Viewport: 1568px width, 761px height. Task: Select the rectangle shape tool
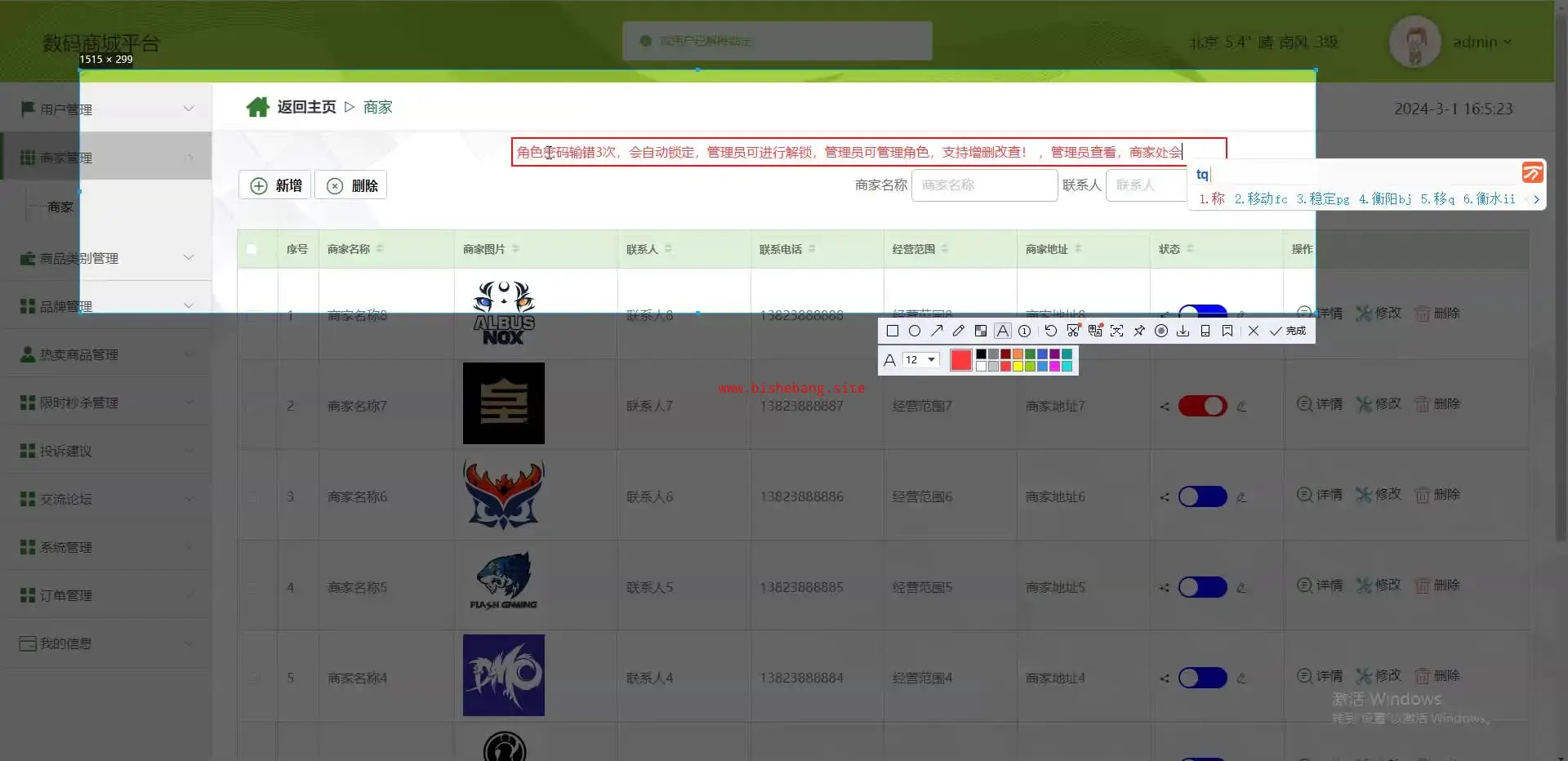coord(893,331)
